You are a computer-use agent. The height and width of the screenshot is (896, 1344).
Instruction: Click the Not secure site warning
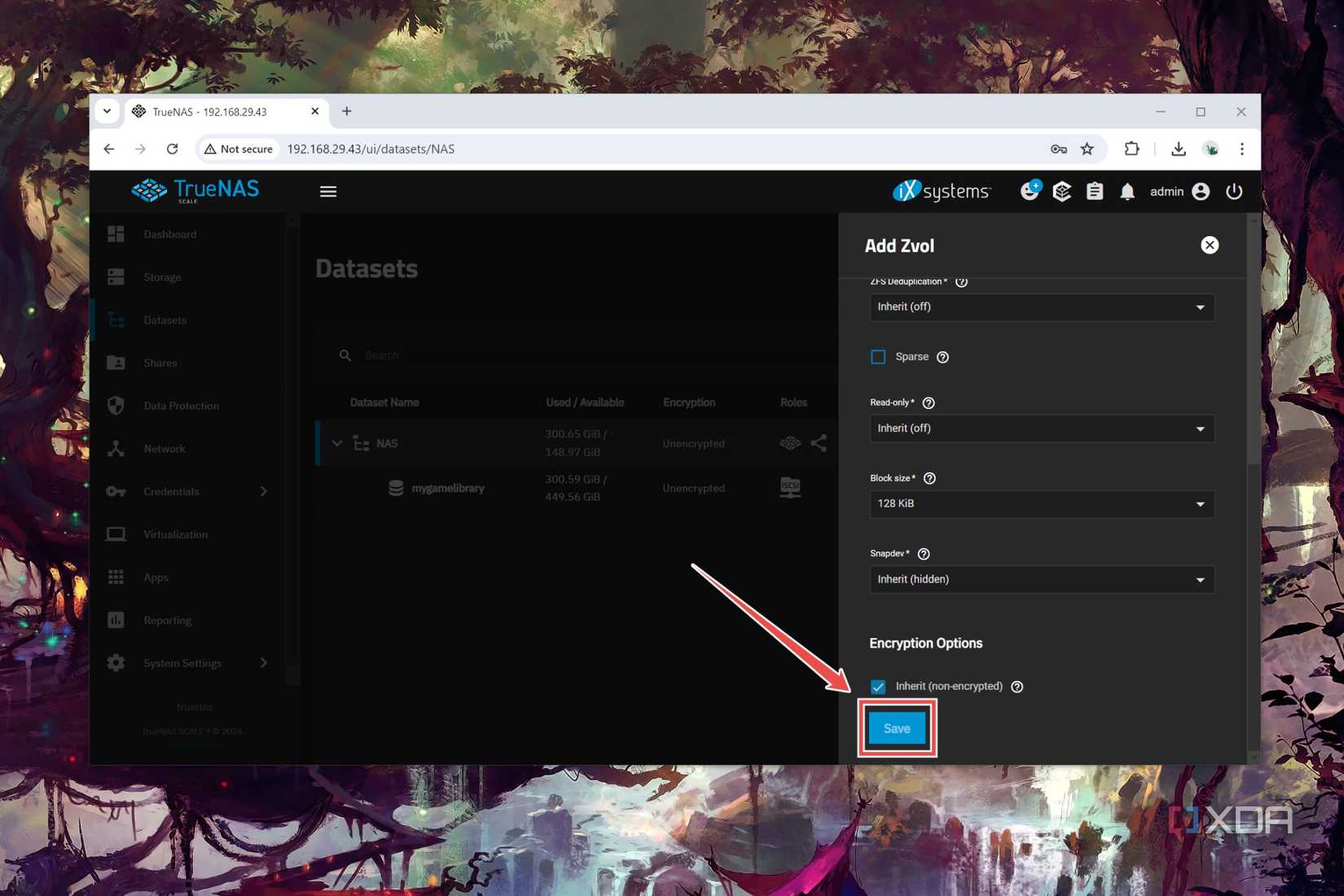click(238, 149)
